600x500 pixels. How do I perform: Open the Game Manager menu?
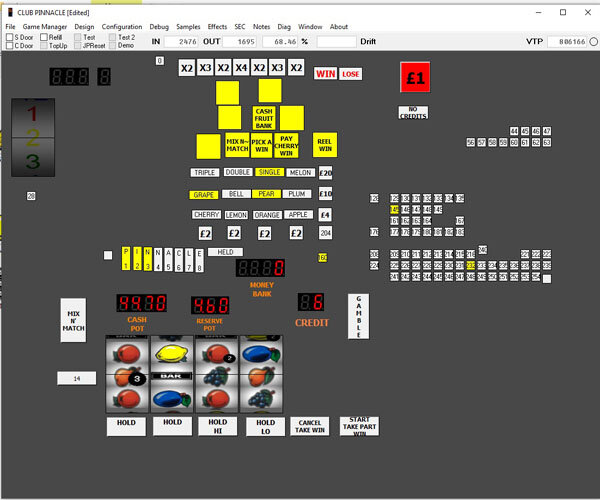46,26
